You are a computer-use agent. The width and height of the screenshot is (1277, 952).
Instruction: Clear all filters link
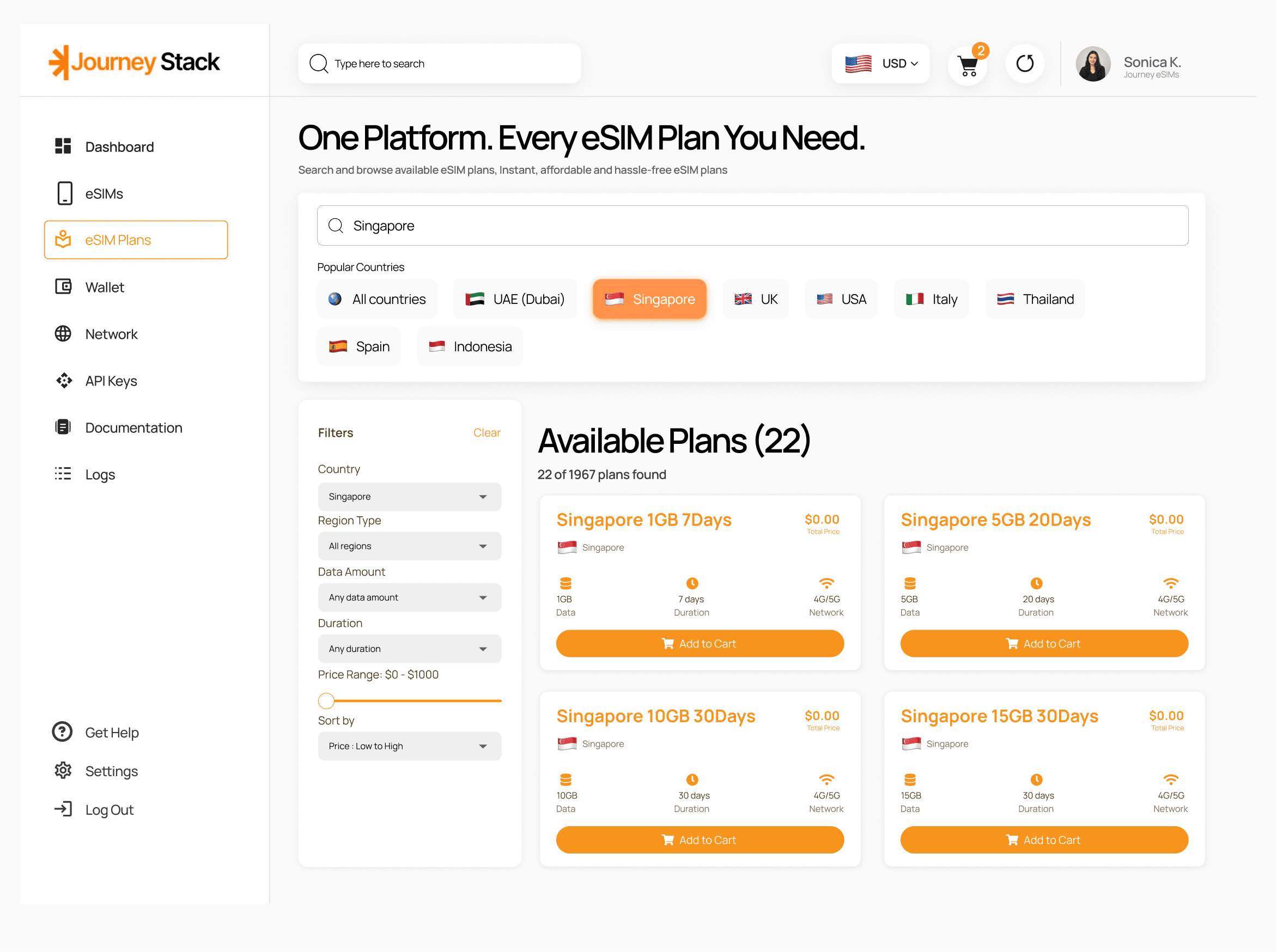pos(487,433)
